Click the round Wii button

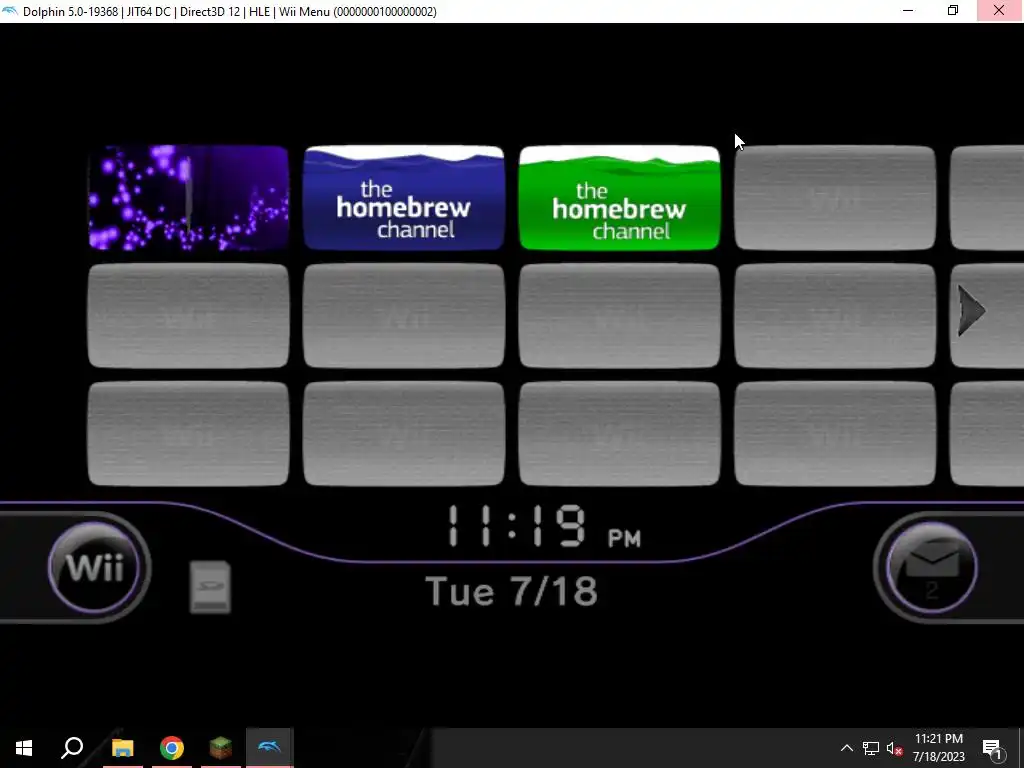point(94,567)
